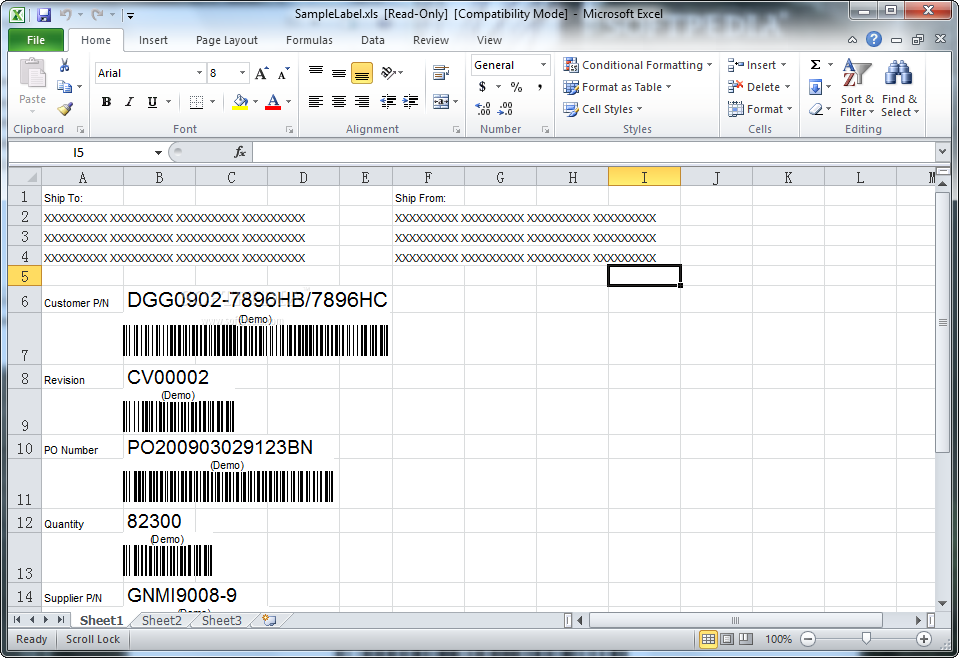Click the Clear eraser icon
959x658 pixels.
[815, 109]
